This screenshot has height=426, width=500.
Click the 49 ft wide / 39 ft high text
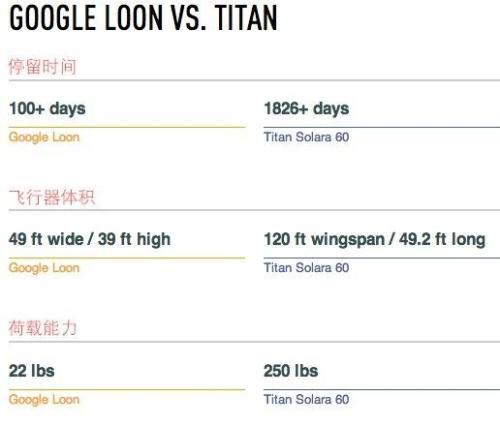(x=90, y=239)
